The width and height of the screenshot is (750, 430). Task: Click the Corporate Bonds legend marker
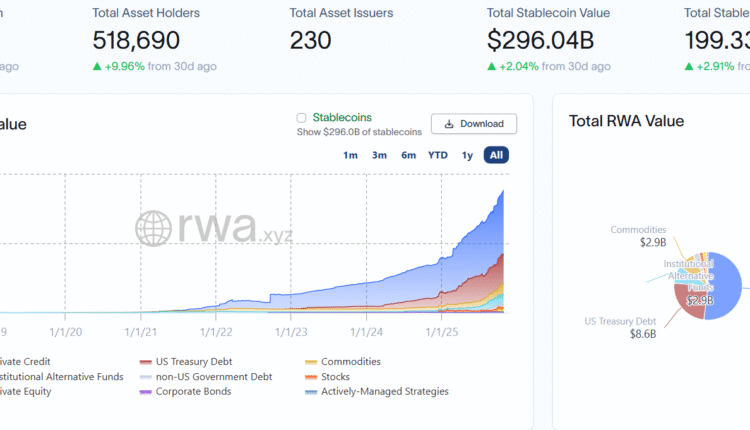coord(146,392)
